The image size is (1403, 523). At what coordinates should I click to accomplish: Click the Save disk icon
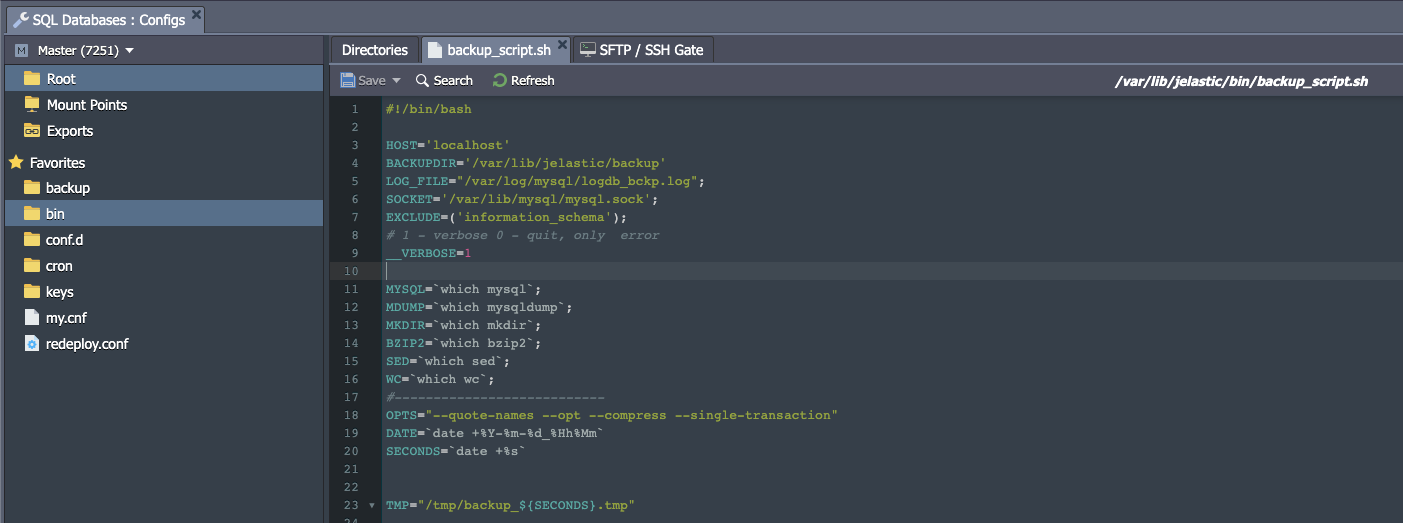[347, 80]
